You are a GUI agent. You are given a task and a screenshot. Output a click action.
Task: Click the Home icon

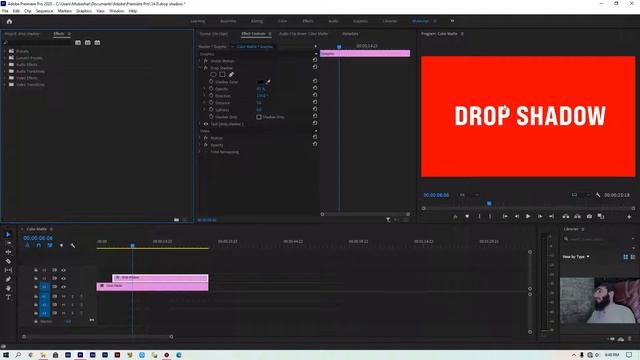9,21
